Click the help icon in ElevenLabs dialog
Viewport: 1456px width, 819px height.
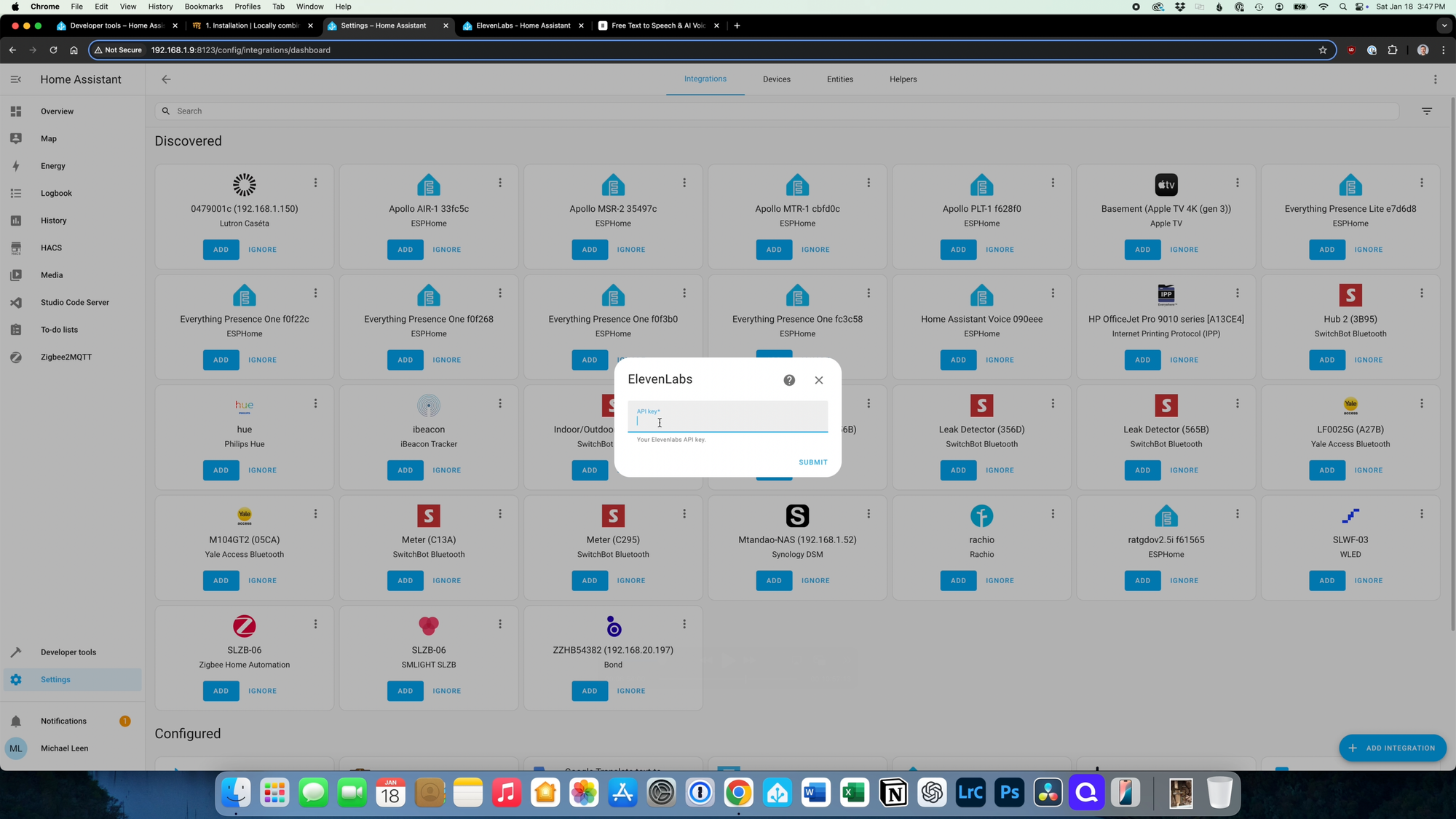pyautogui.click(x=789, y=380)
